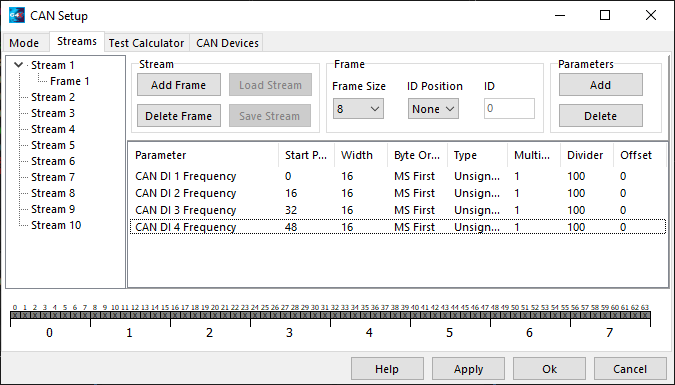Select Stream 3 in the tree
Image resolution: width=675 pixels, height=385 pixels.
point(53,113)
